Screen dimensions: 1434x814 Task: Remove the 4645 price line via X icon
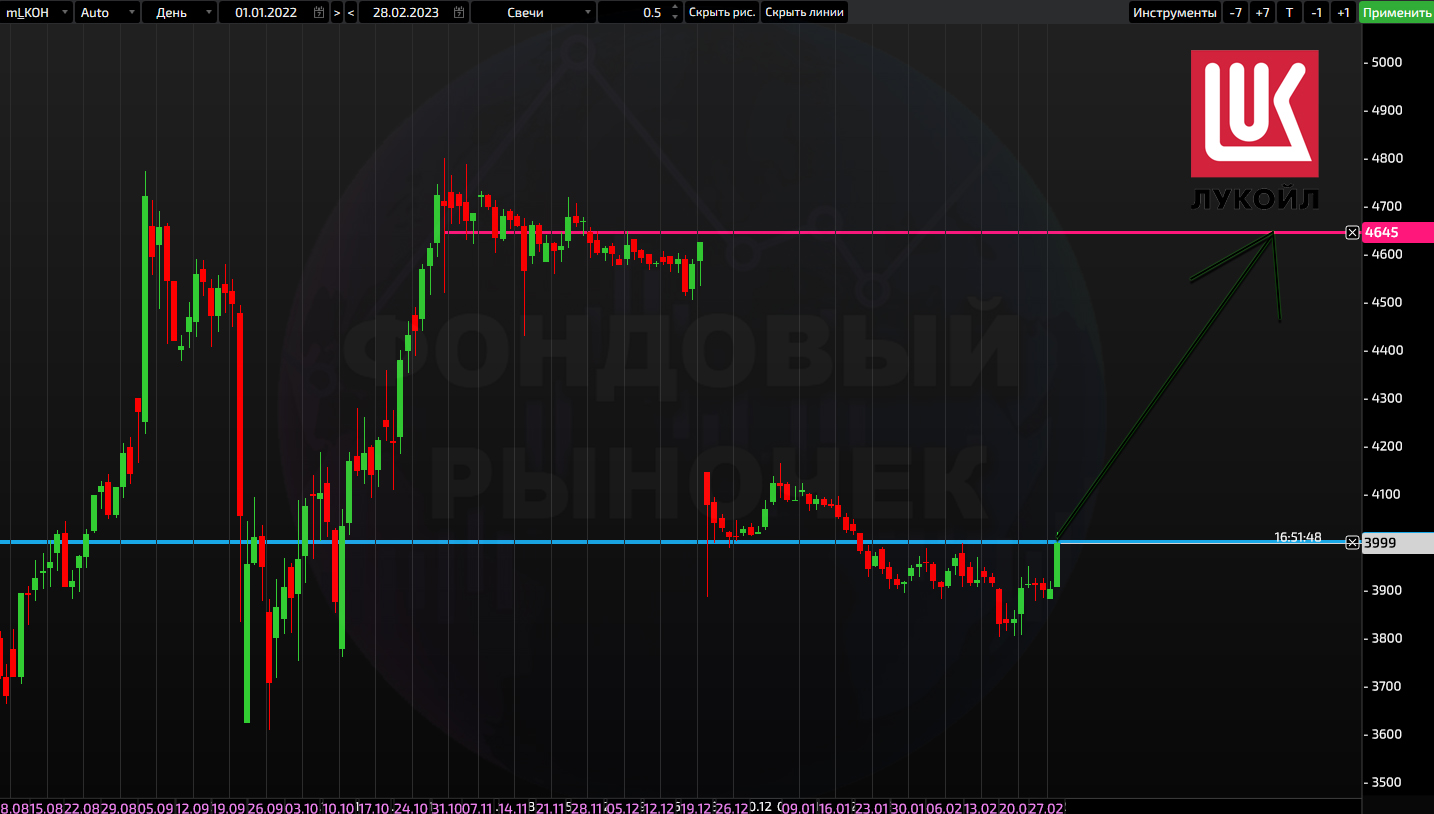[1352, 232]
